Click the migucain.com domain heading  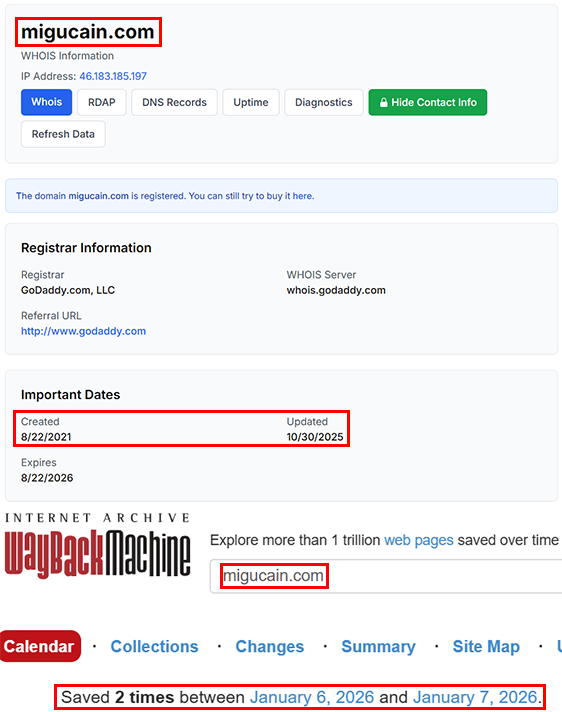[x=88, y=32]
